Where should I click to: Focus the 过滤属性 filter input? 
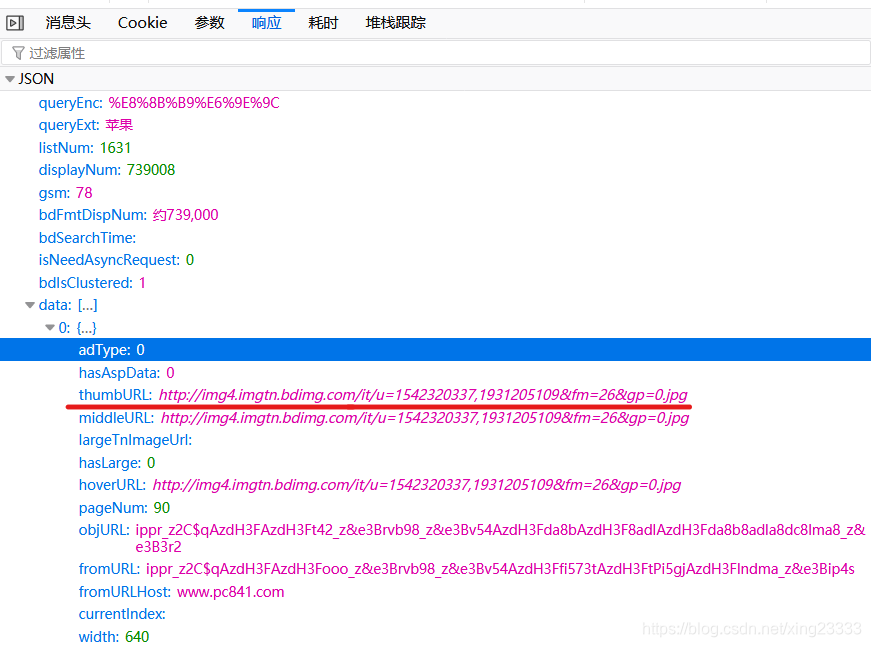[x=436, y=53]
